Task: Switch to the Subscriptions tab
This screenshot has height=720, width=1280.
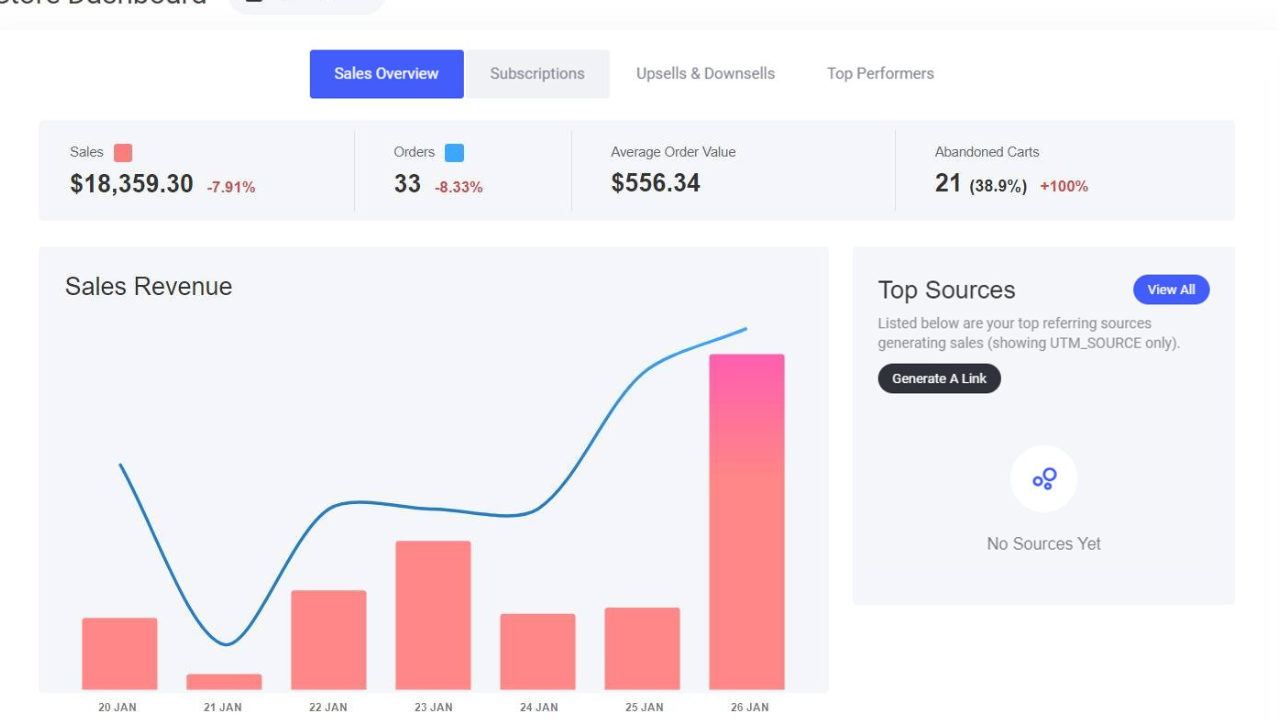Action: click(537, 74)
